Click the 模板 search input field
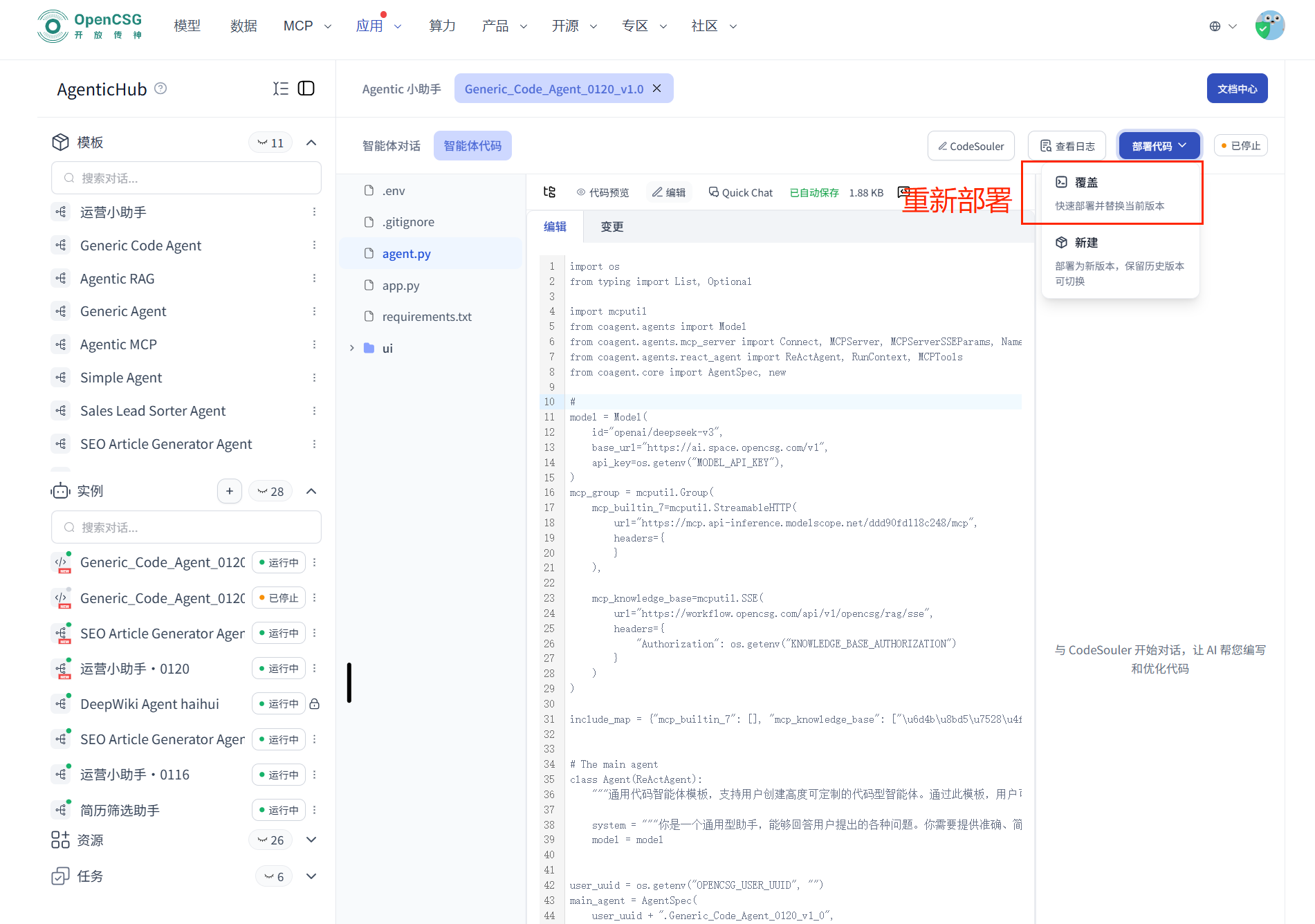1315x924 pixels. [186, 178]
